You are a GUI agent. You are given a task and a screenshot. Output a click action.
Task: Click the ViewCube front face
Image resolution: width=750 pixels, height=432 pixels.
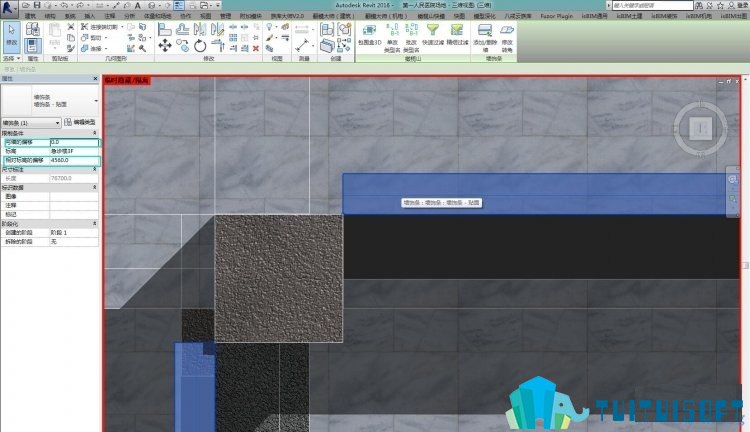[x=701, y=128]
